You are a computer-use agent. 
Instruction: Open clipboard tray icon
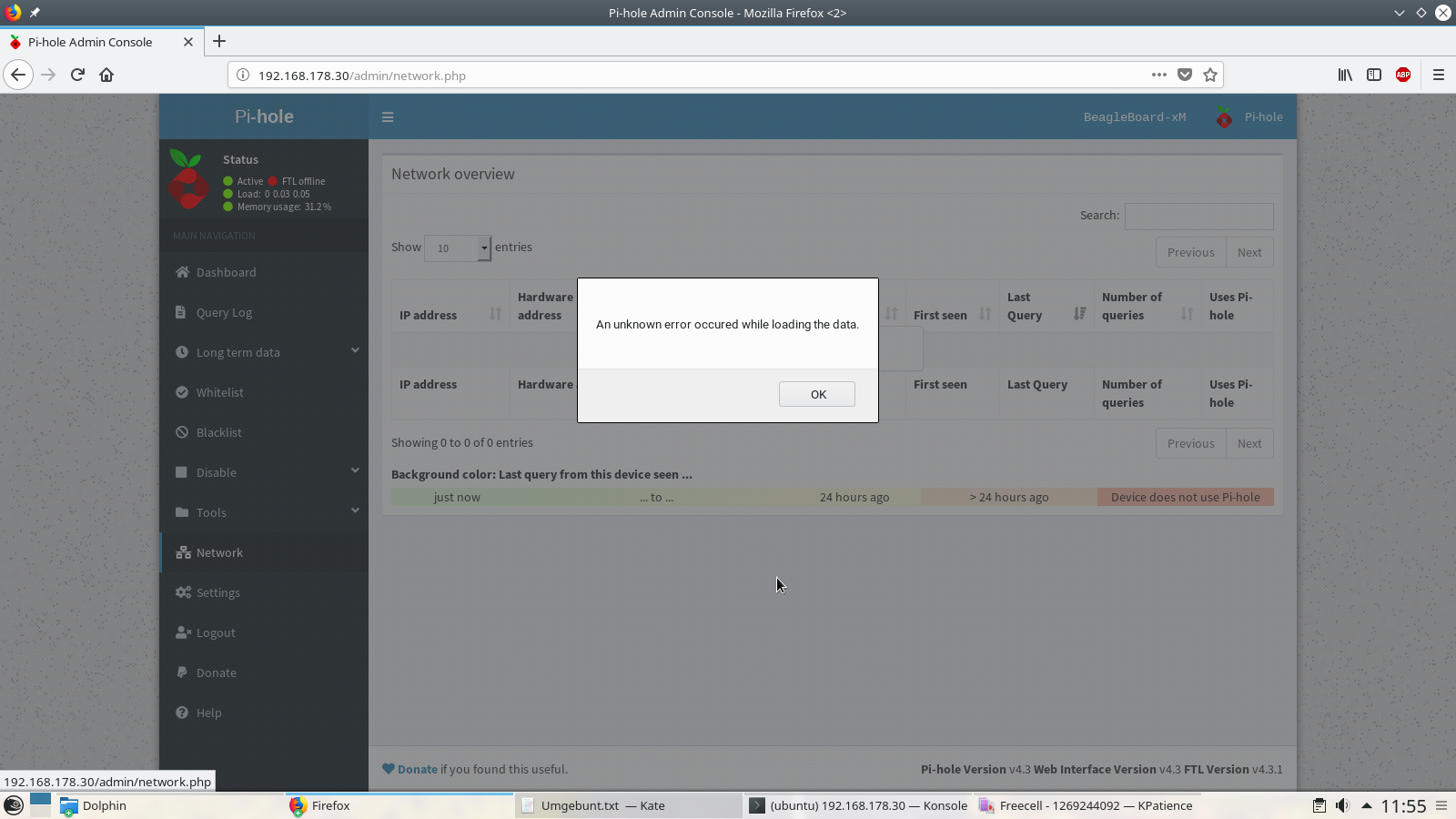[x=1319, y=805]
